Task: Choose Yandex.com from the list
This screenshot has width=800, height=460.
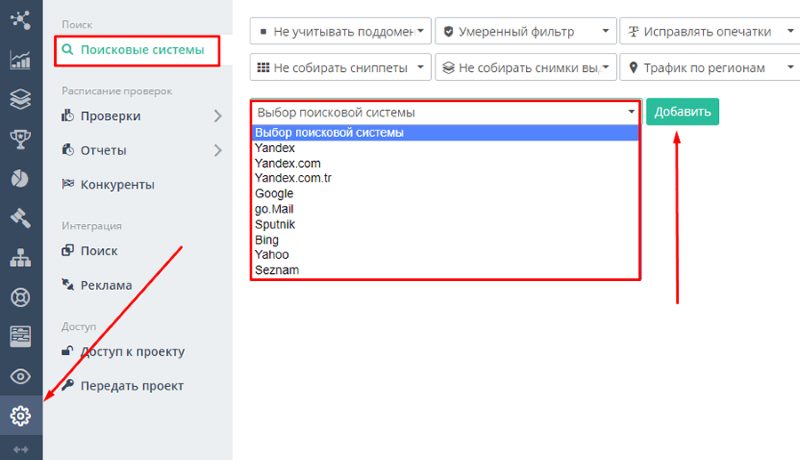Action: pyautogui.click(x=445, y=163)
